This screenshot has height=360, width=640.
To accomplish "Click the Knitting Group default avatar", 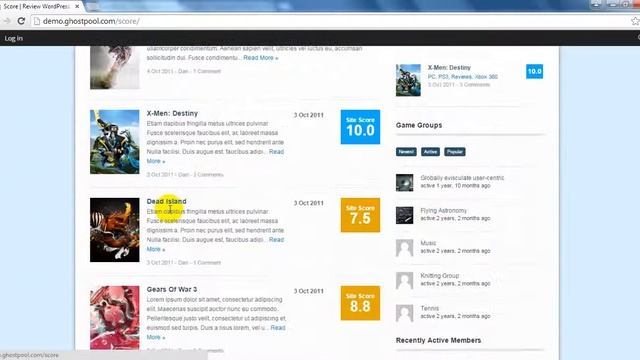I will (x=404, y=280).
